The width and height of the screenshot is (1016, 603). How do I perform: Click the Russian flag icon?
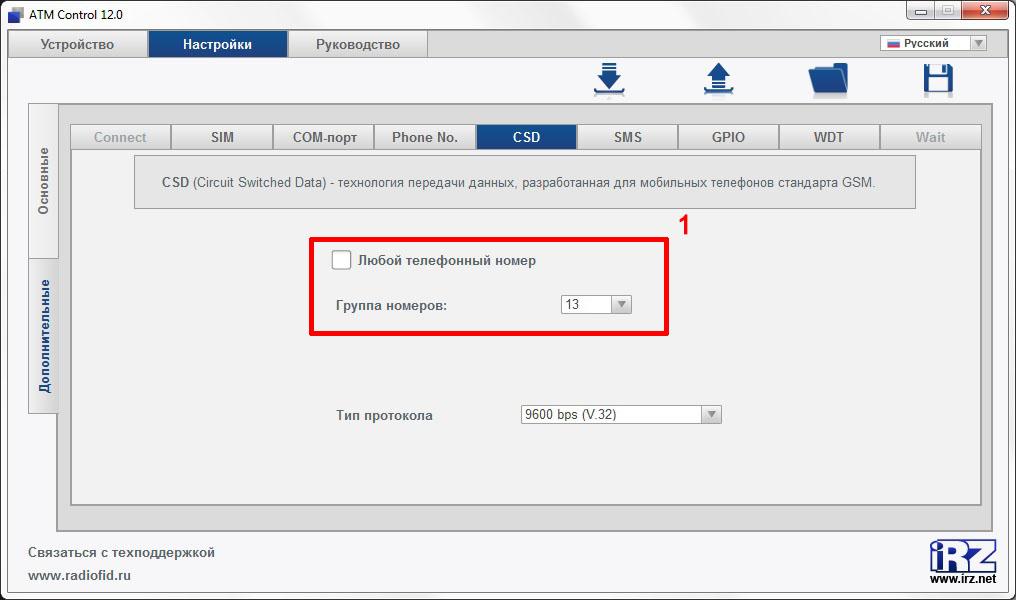coord(894,43)
